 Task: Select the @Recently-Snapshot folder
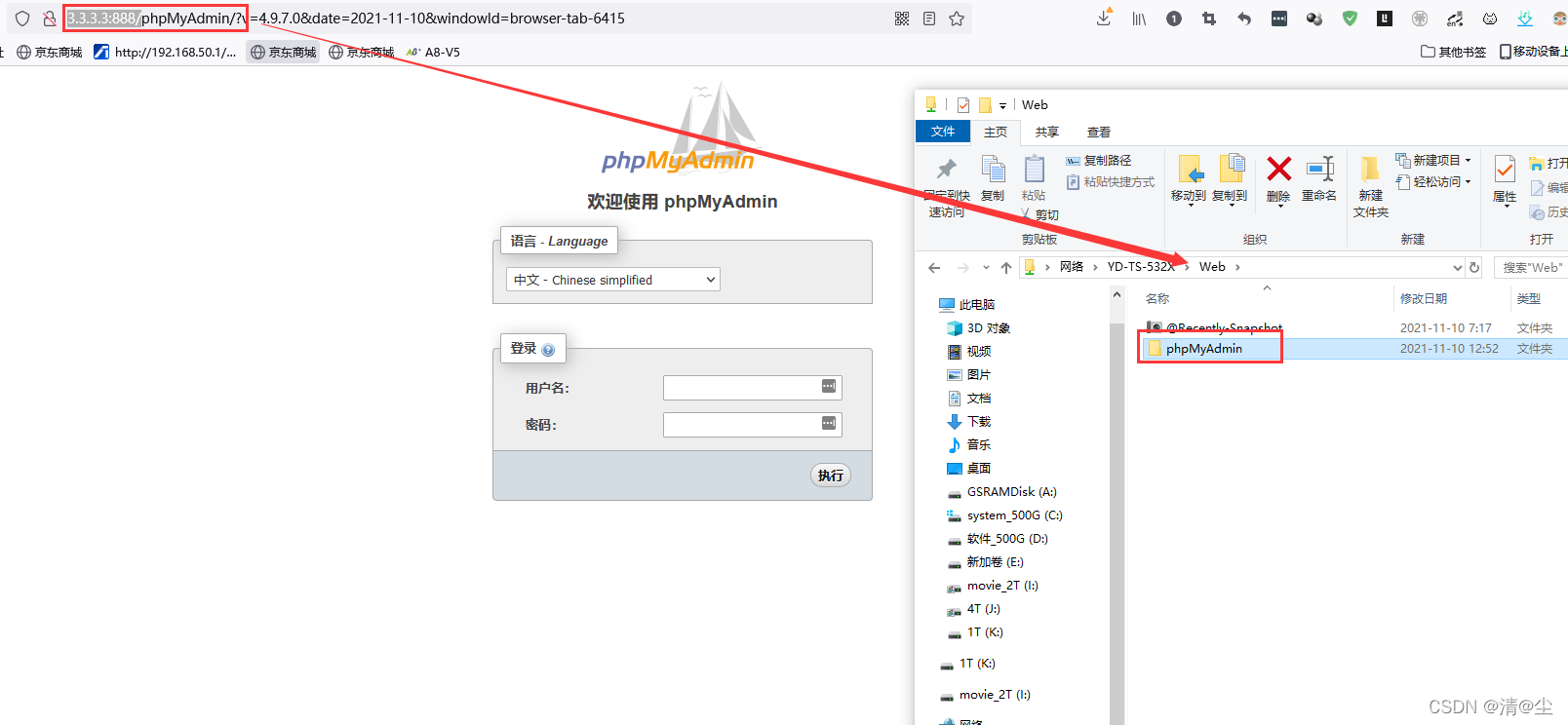1215,328
